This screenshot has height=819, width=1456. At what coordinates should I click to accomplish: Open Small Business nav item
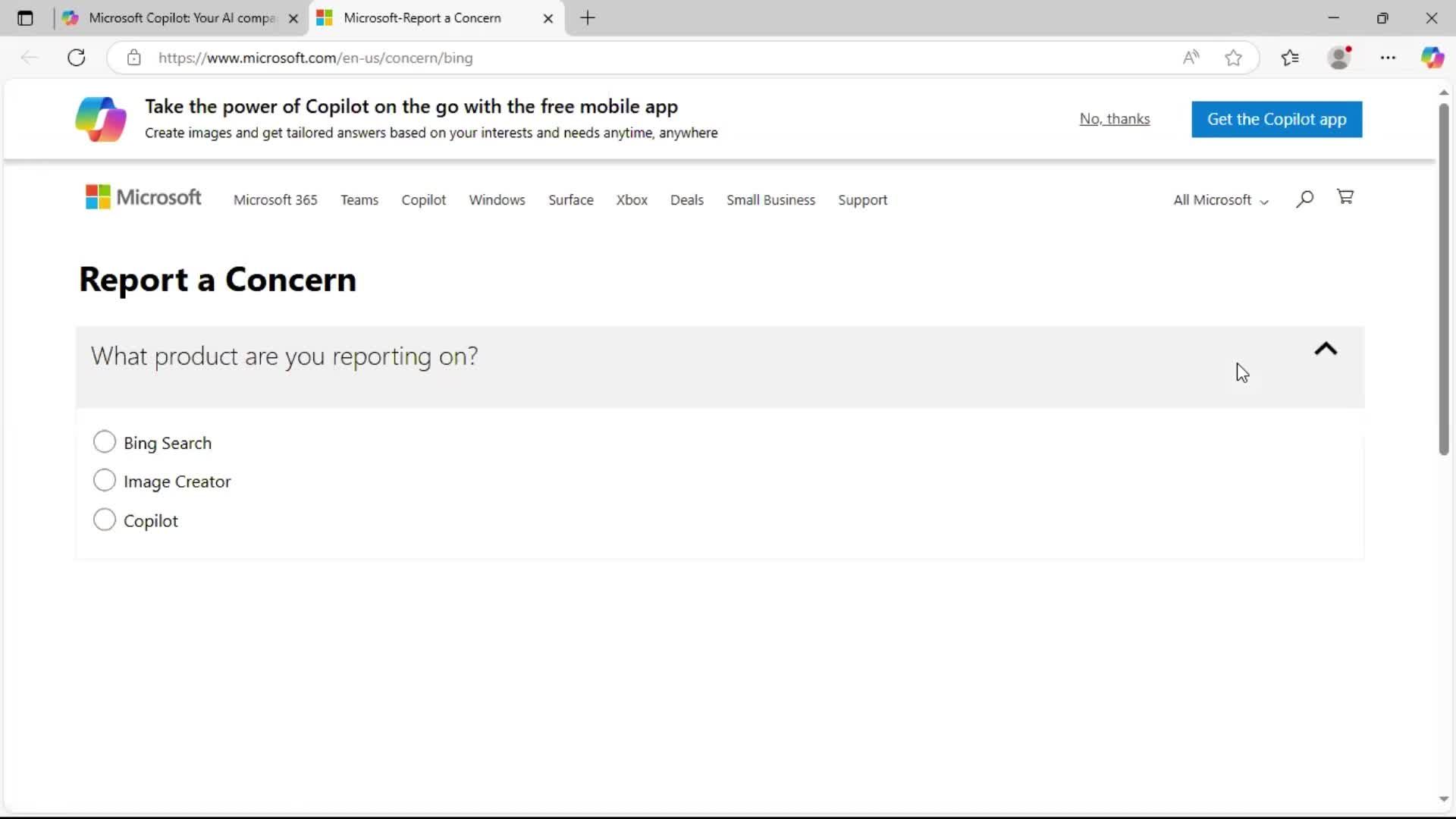click(x=771, y=200)
